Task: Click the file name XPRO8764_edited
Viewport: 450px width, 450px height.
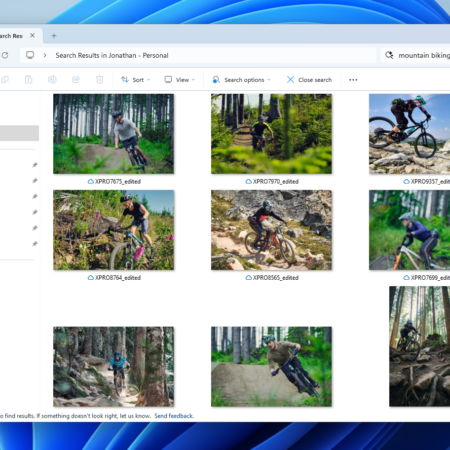Action: (x=118, y=278)
